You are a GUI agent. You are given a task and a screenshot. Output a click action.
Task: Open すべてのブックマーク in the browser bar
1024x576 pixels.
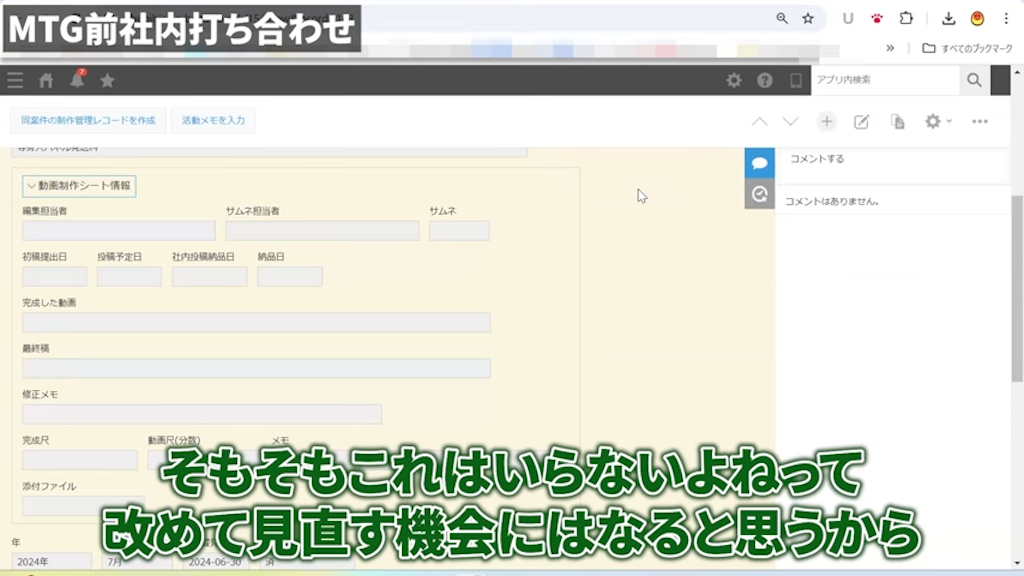(x=965, y=47)
